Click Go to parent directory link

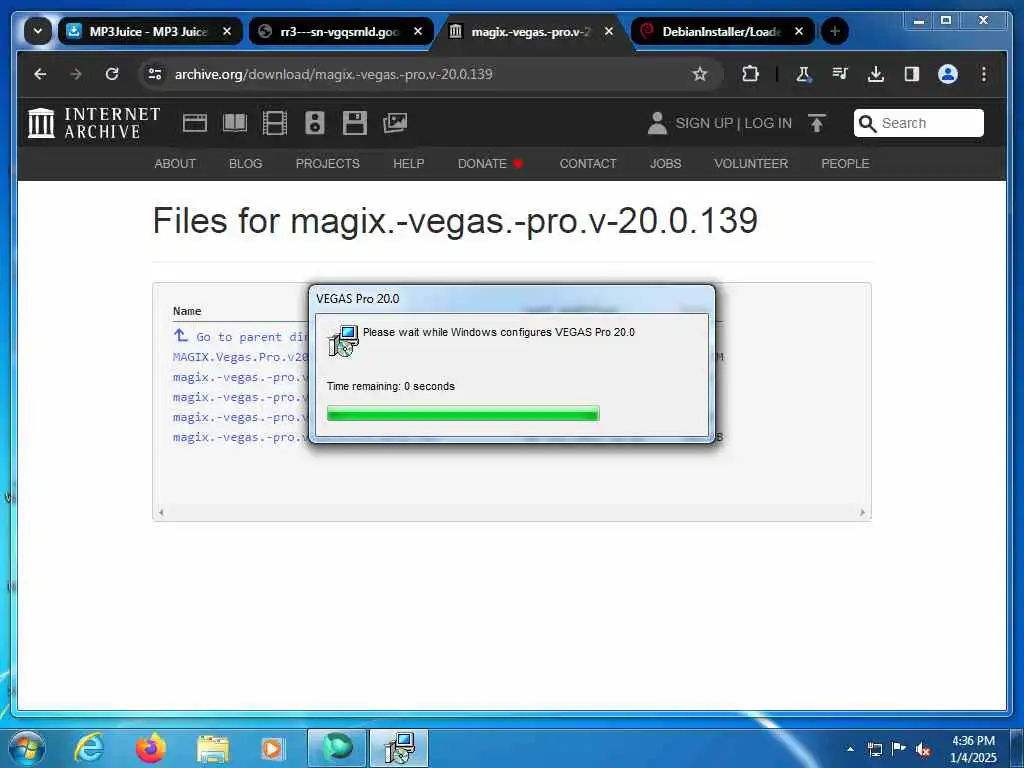pyautogui.click(x=240, y=337)
